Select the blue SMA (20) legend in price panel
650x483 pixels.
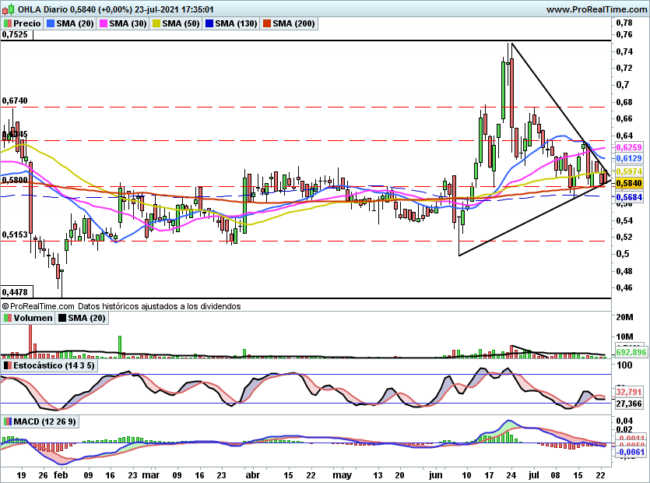[71, 24]
